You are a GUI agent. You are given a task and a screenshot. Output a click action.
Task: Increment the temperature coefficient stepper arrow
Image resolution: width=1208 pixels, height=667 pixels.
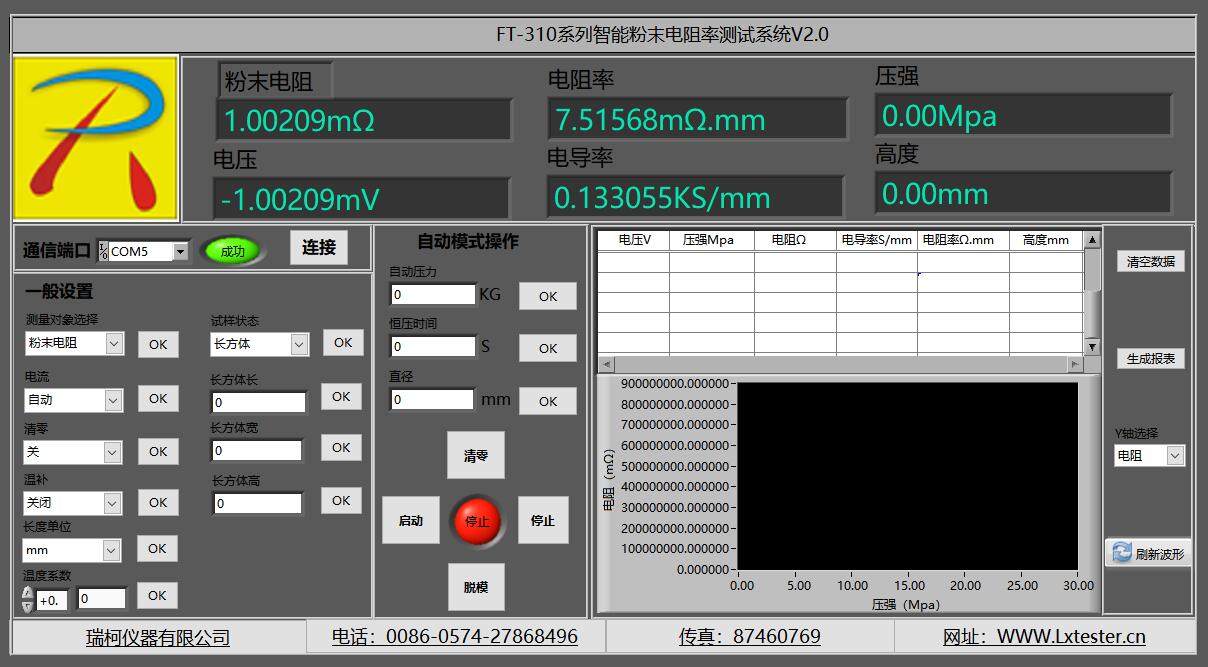click(27, 593)
